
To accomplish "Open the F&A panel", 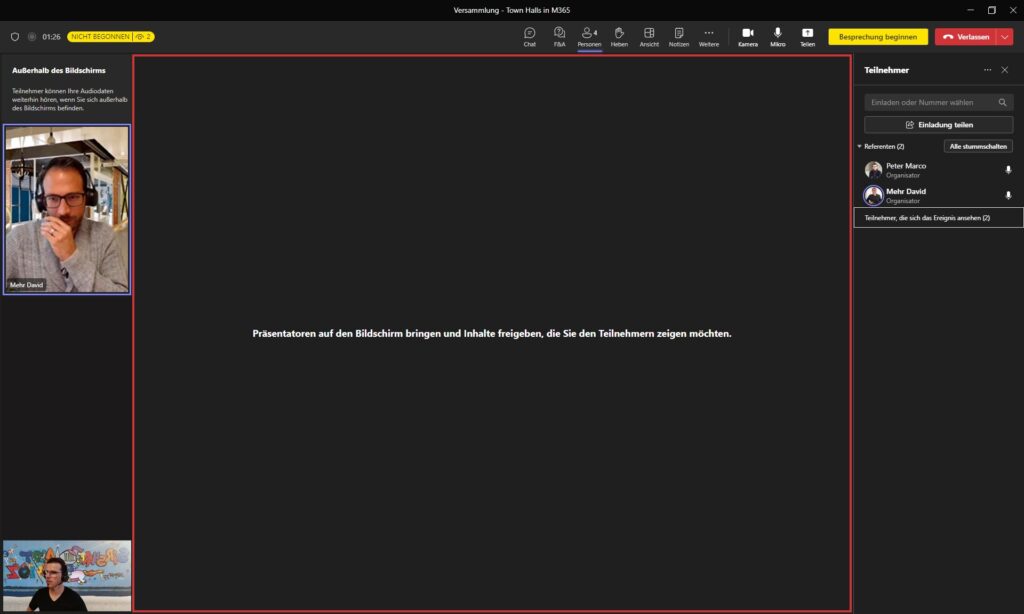I will click(x=560, y=37).
